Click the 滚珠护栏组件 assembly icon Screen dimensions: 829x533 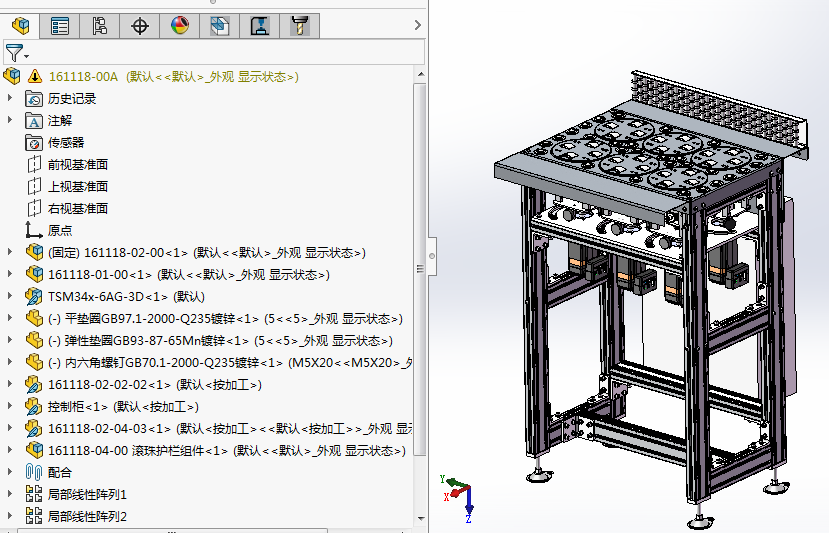pos(34,451)
